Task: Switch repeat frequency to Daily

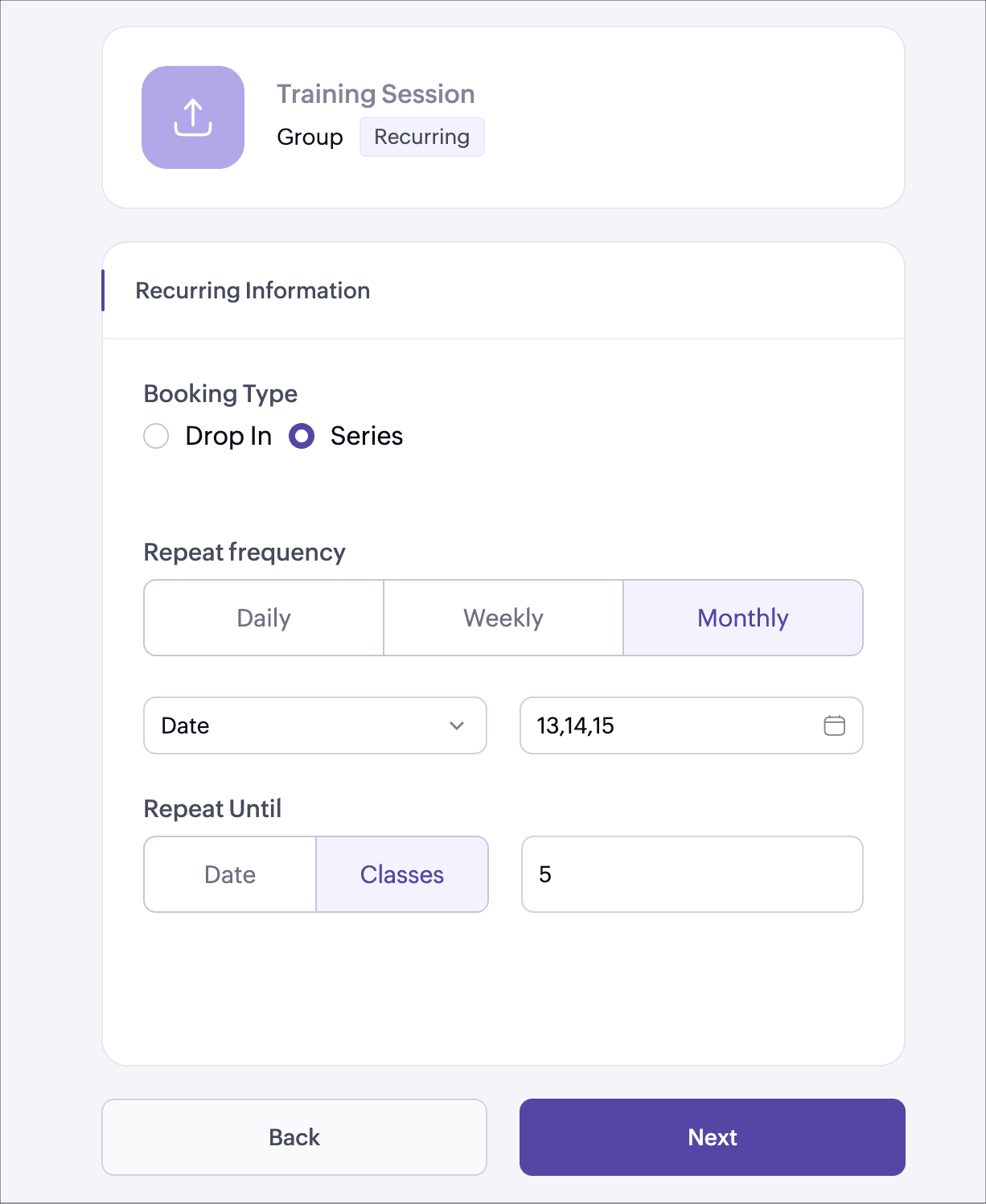Action: click(x=264, y=618)
